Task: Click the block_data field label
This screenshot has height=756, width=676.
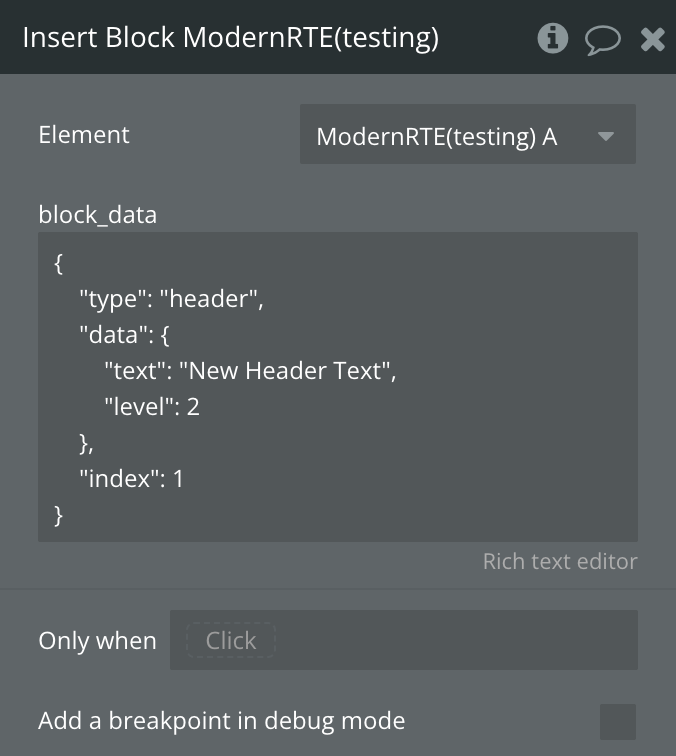Action: [97, 214]
